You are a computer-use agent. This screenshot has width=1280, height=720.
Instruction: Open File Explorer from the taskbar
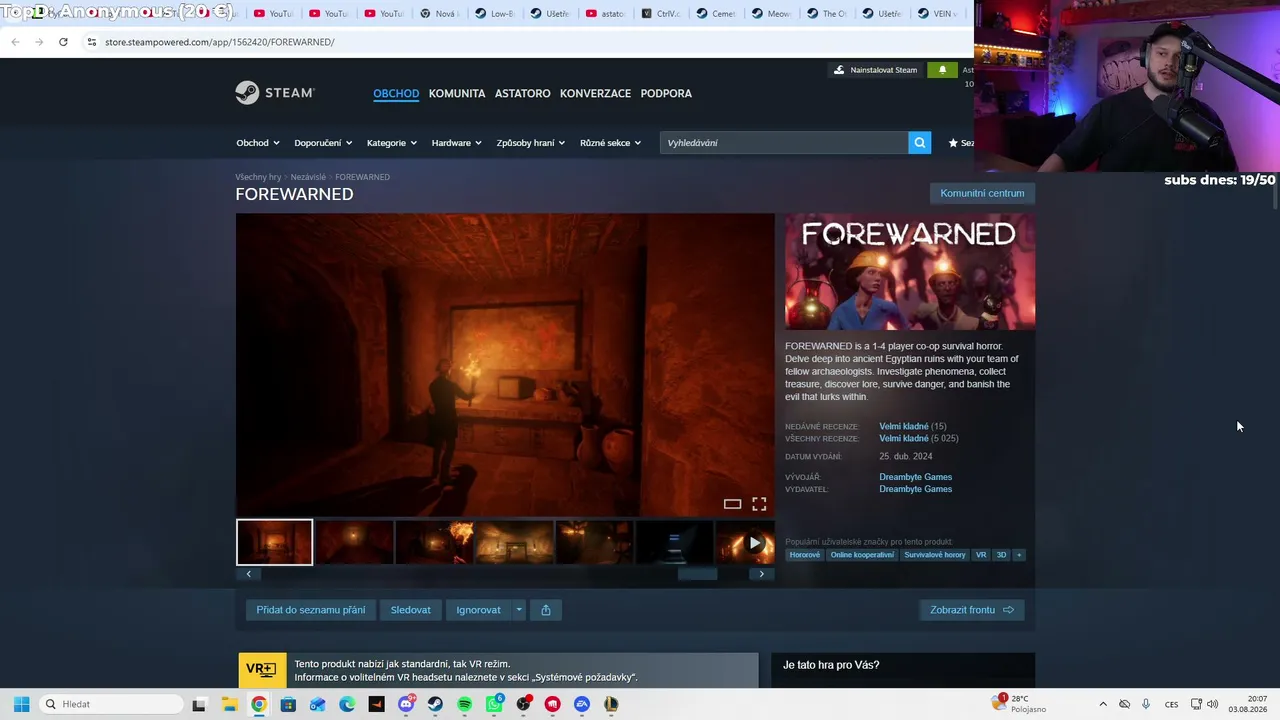[229, 704]
